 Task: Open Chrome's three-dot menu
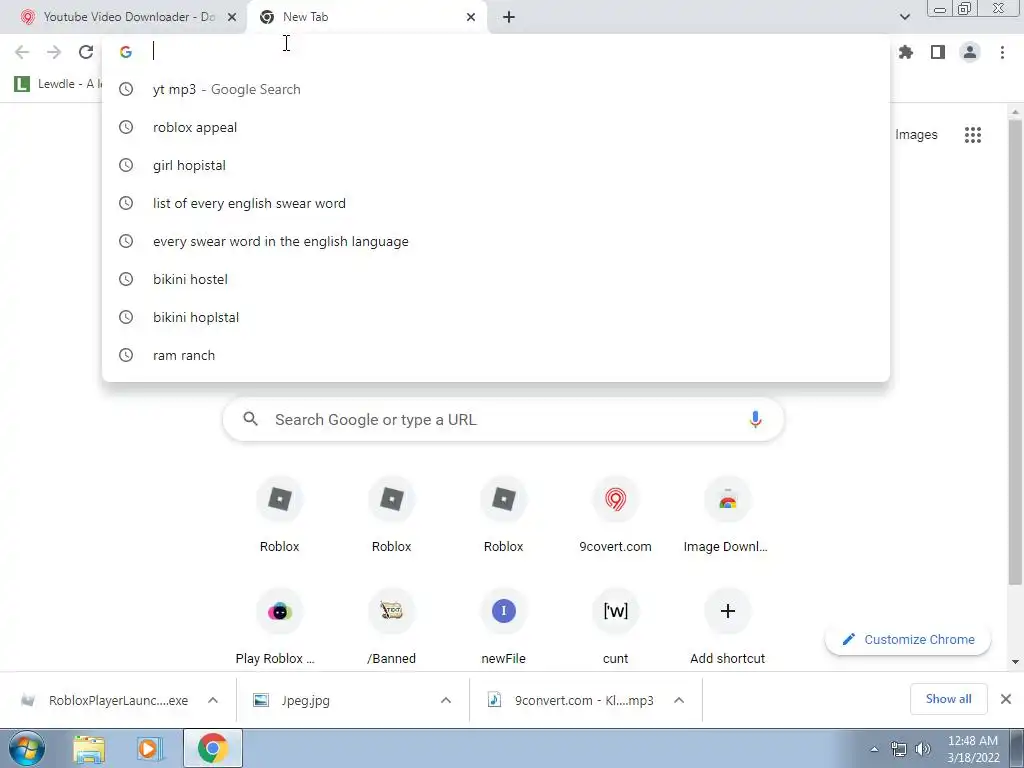1002,52
